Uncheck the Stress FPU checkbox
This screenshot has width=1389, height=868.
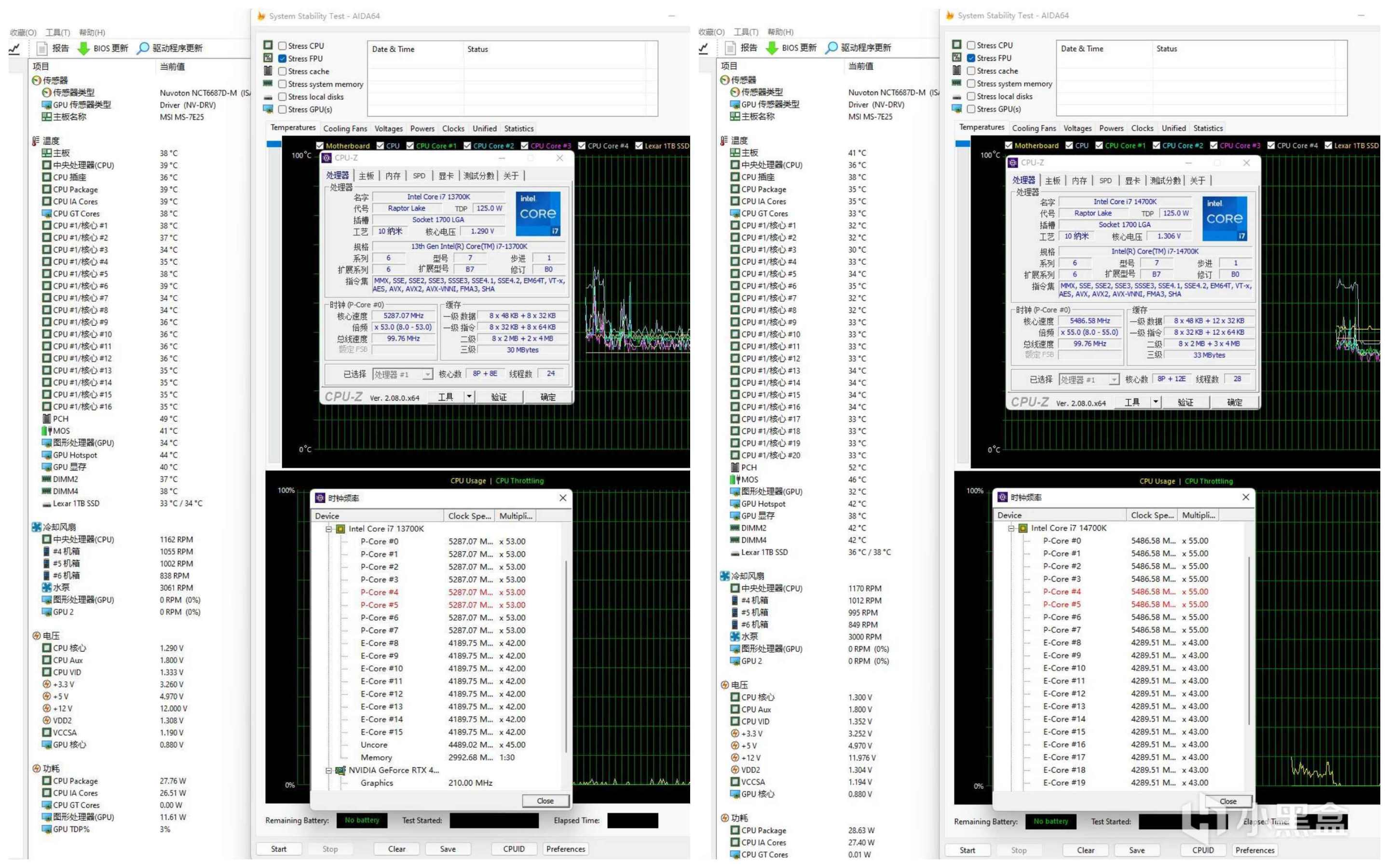point(283,58)
